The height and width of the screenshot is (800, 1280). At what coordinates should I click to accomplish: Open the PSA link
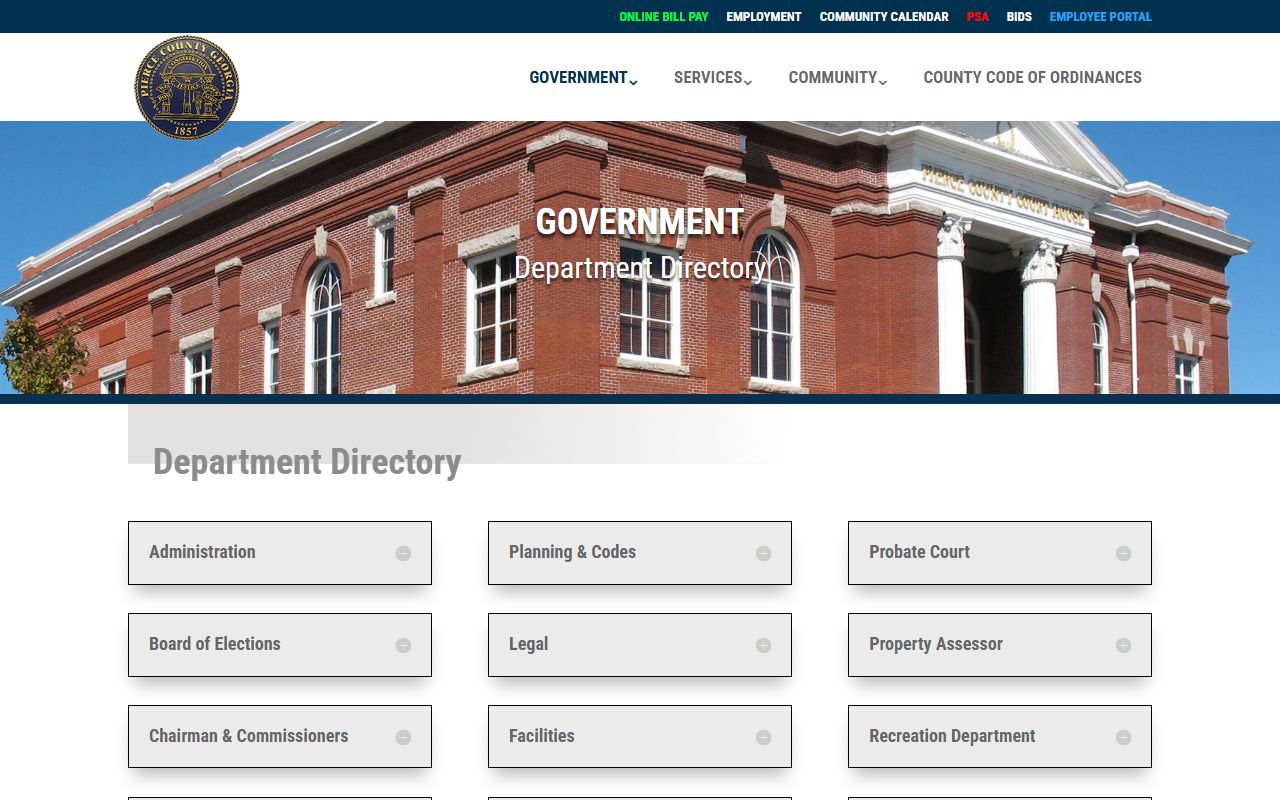[x=978, y=17]
